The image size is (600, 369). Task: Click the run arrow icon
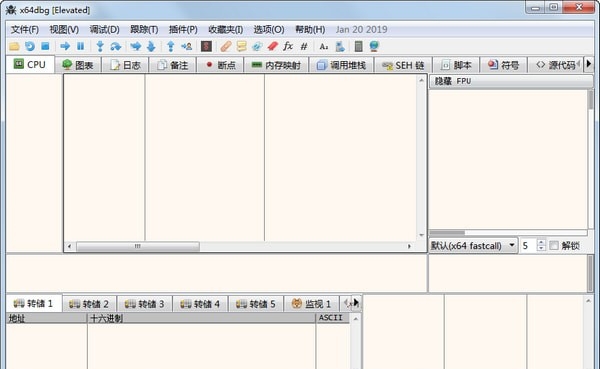(65, 47)
